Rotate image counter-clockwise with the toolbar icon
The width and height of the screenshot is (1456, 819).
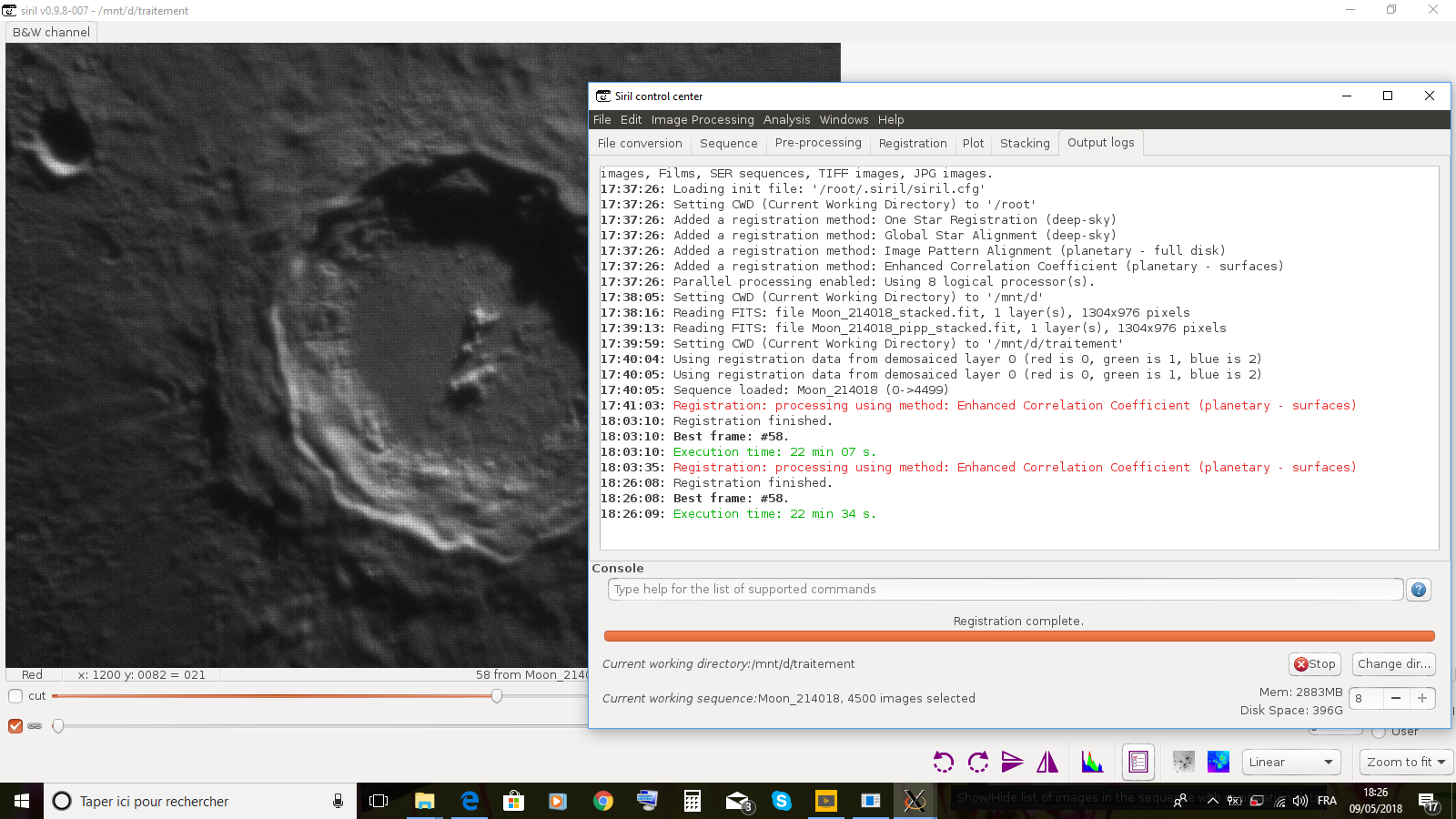point(944,762)
